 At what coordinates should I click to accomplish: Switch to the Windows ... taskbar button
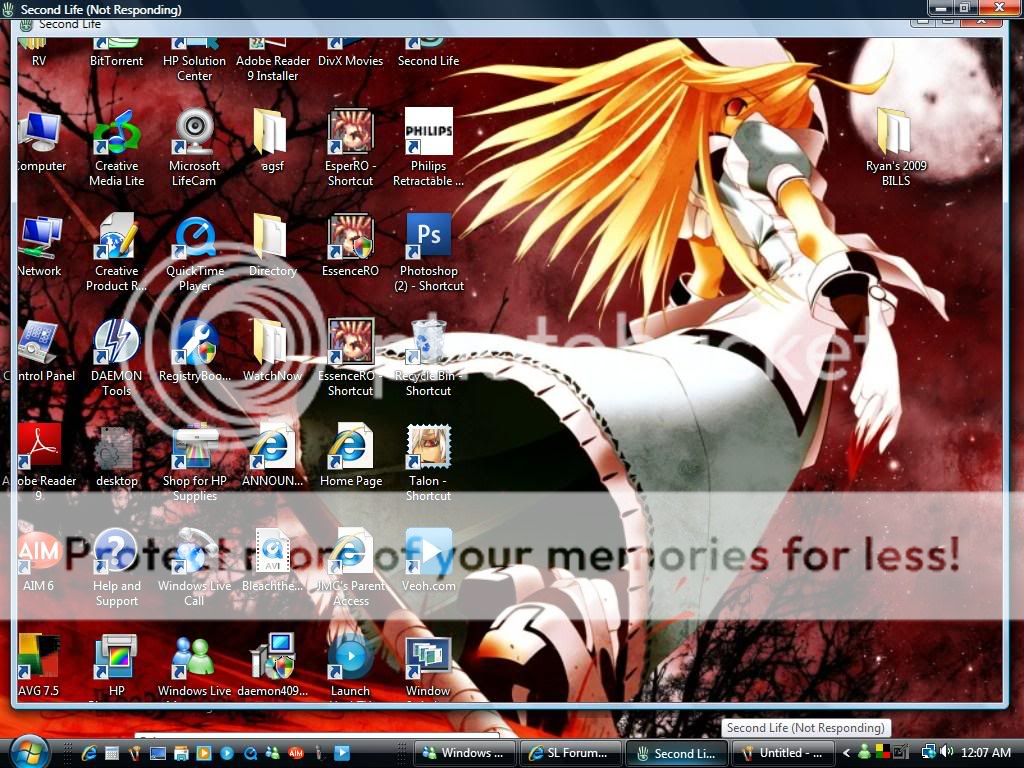464,753
